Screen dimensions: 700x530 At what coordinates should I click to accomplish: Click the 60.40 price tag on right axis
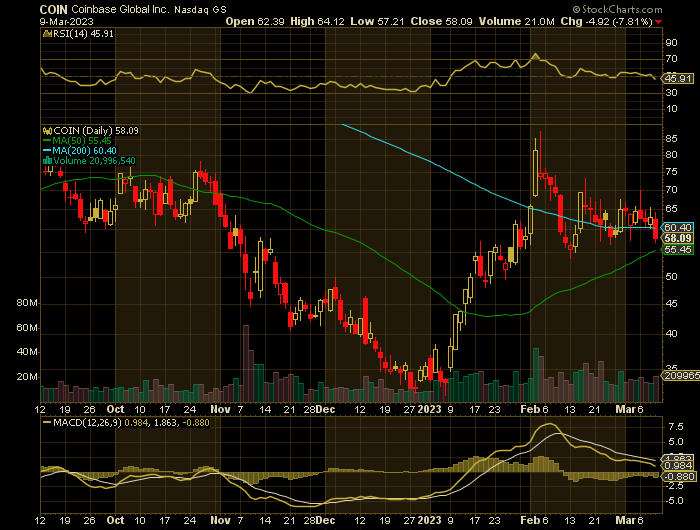click(678, 227)
